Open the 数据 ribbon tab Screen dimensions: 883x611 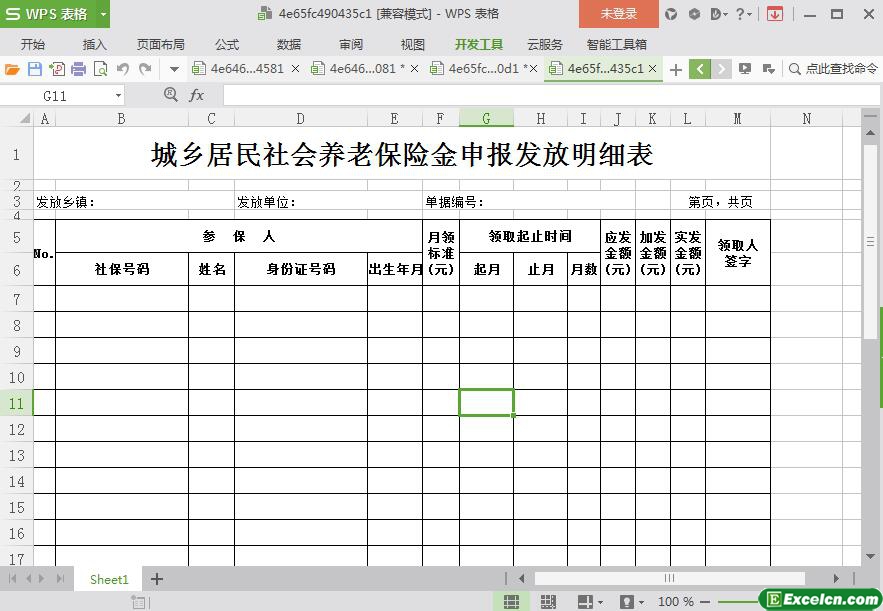(x=289, y=44)
